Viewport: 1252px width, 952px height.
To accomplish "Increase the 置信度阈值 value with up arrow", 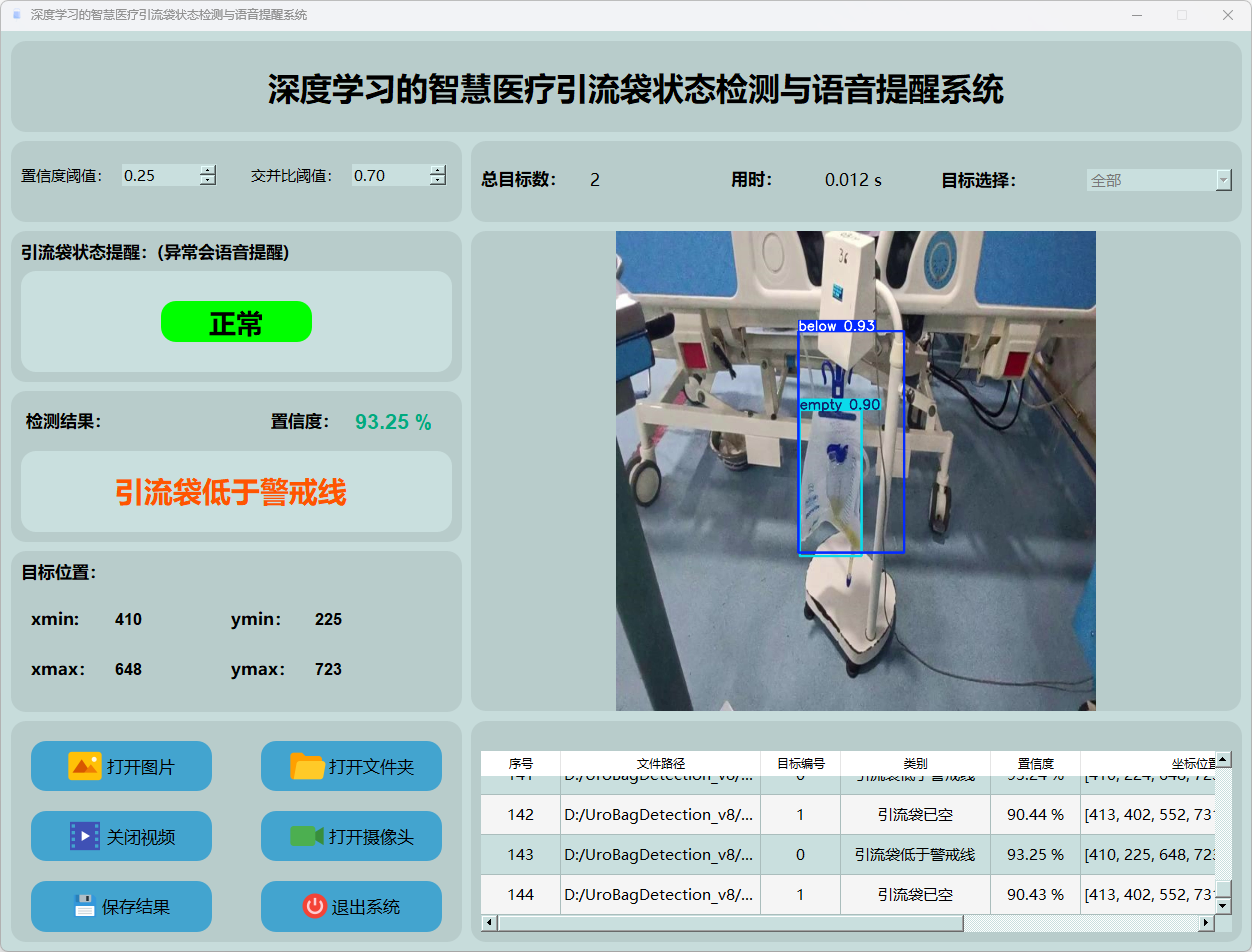I will click(x=207, y=170).
